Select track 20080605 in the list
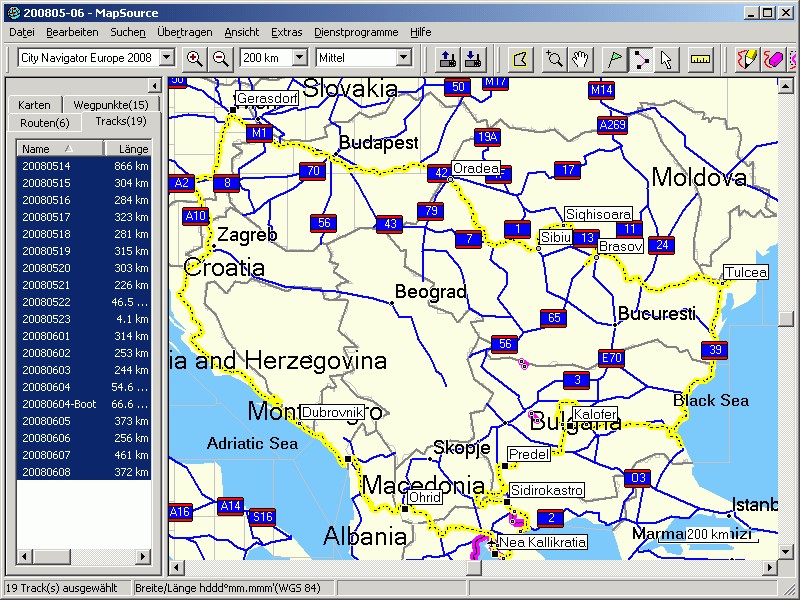Viewport: 800px width, 600px height. [x=84, y=421]
